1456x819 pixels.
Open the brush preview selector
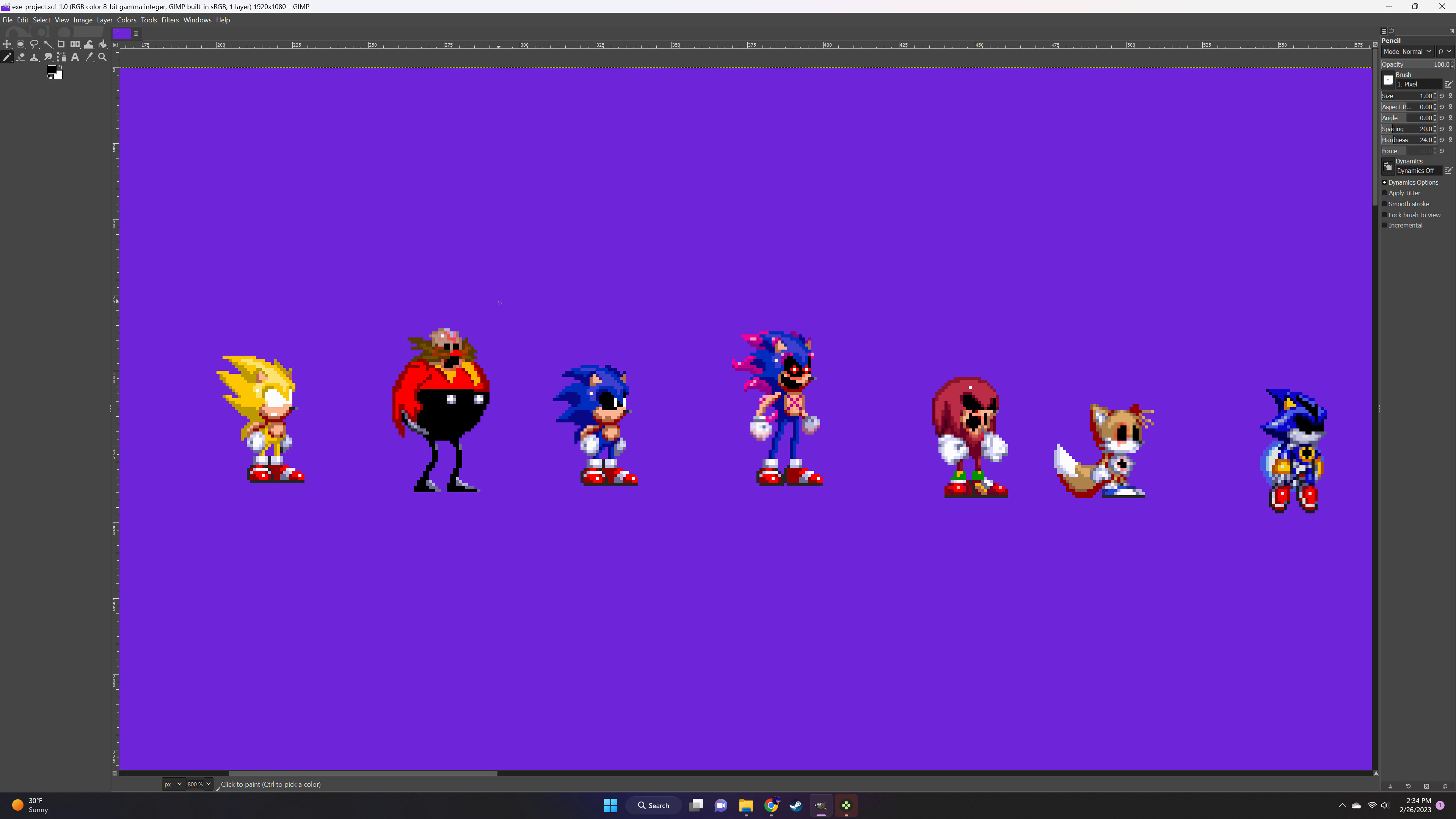point(1388,80)
